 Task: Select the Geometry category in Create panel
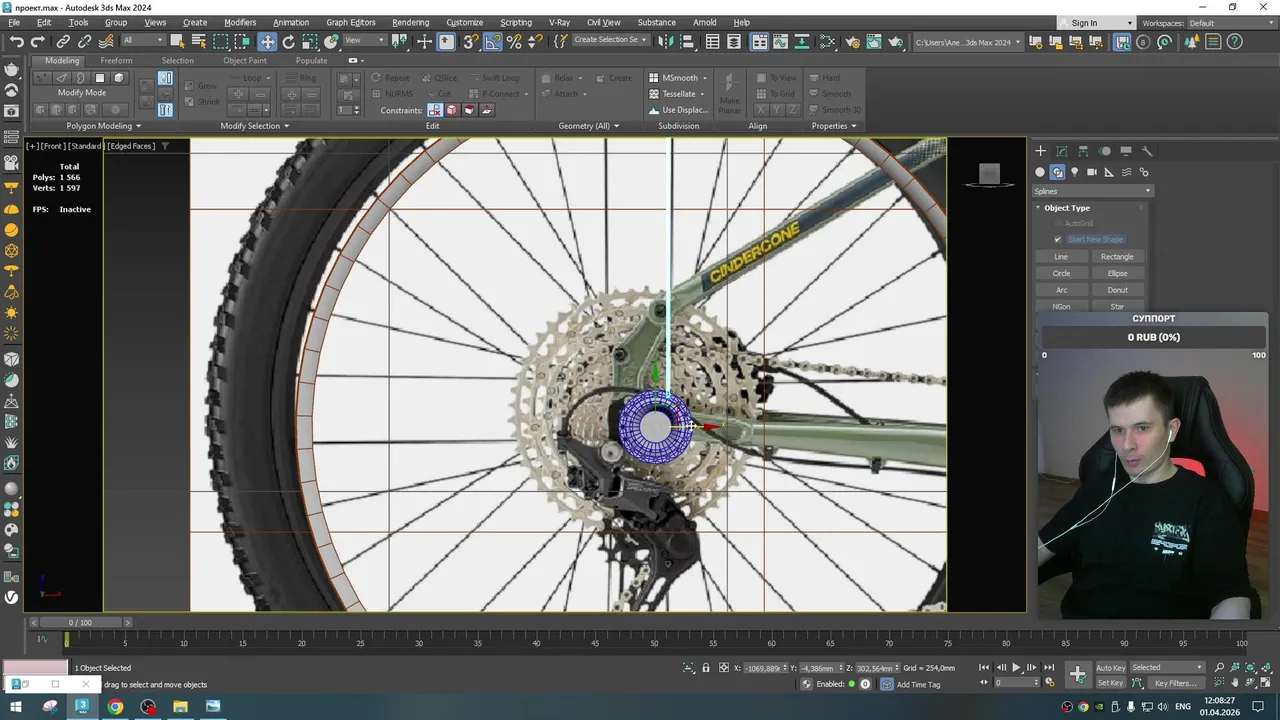1040,172
